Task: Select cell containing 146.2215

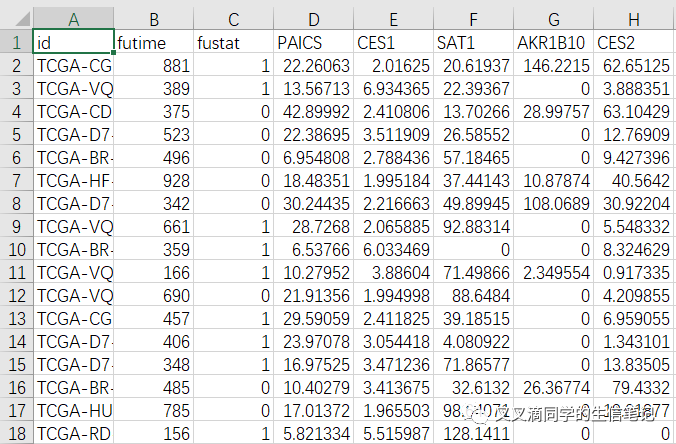Action: pyautogui.click(x=554, y=66)
